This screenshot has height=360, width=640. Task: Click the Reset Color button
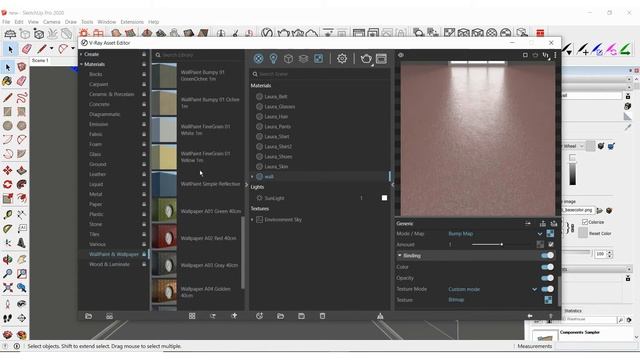click(600, 233)
